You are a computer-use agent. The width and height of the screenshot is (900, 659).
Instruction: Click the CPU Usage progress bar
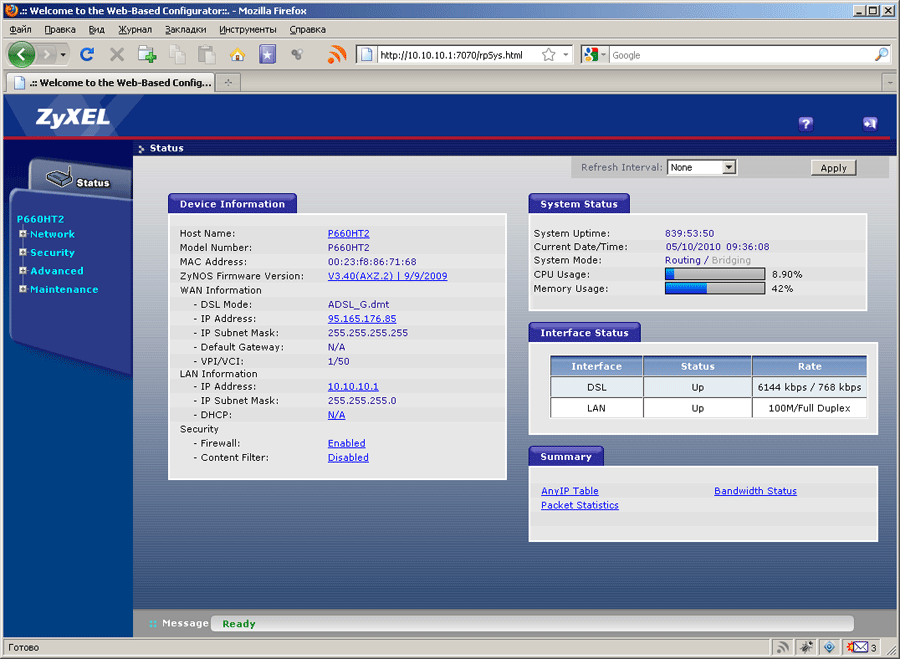tap(715, 274)
